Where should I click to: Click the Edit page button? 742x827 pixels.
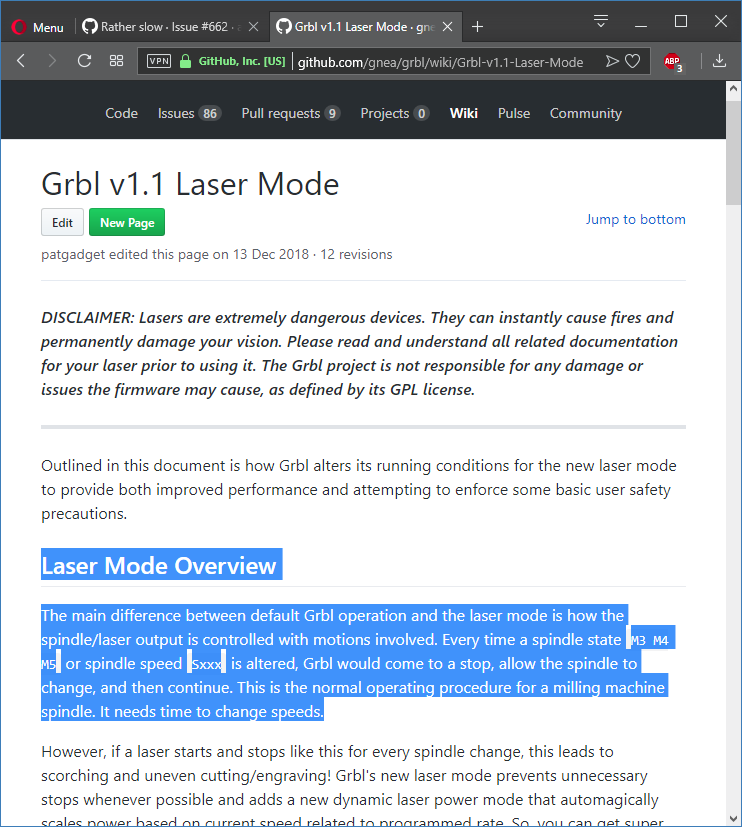[62, 223]
